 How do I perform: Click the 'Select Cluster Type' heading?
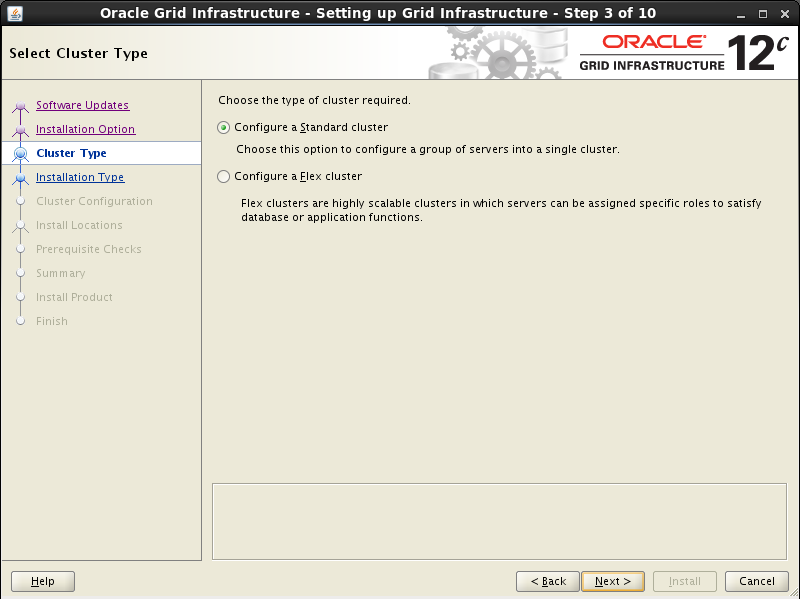coord(79,53)
